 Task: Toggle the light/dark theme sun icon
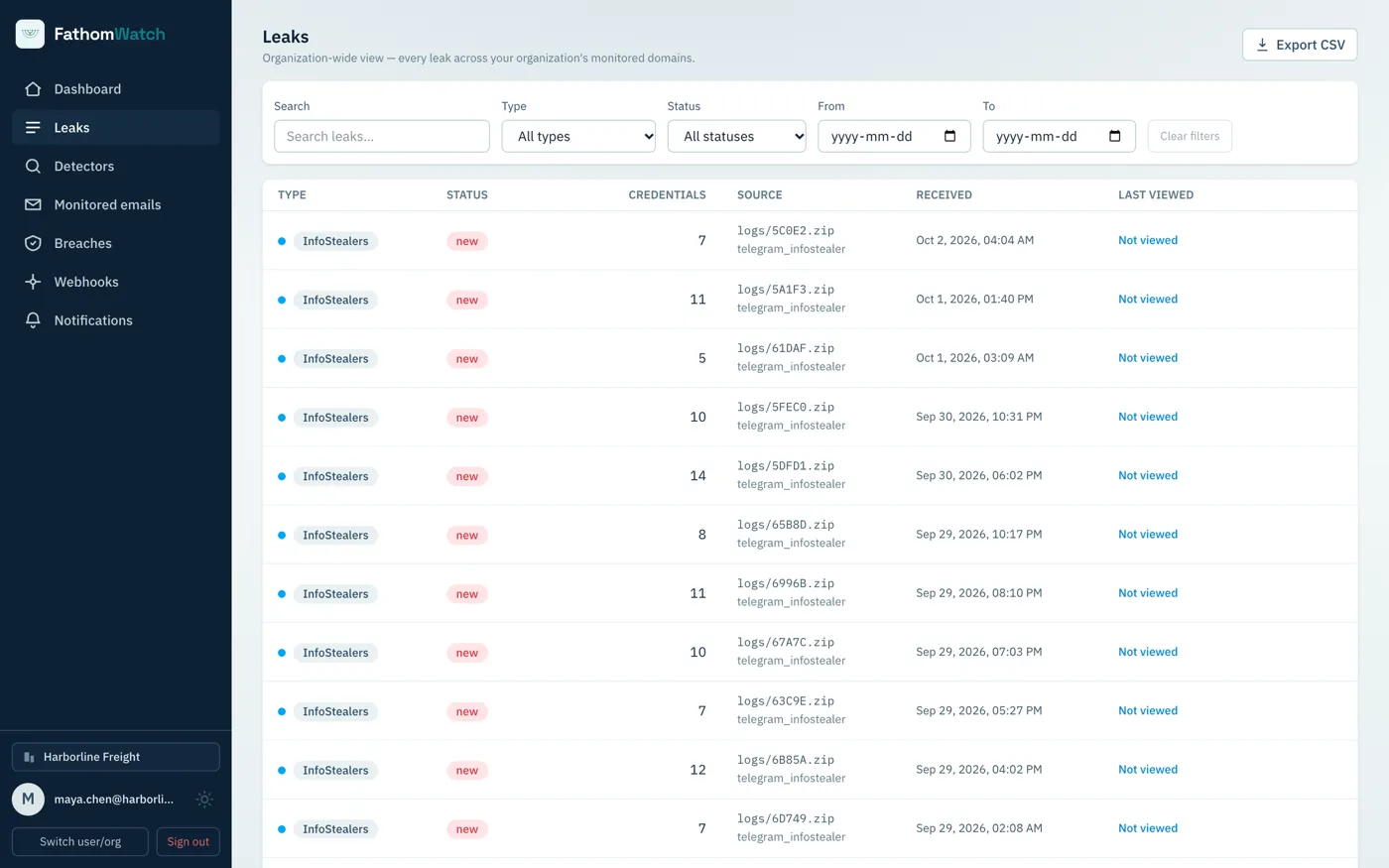204,800
